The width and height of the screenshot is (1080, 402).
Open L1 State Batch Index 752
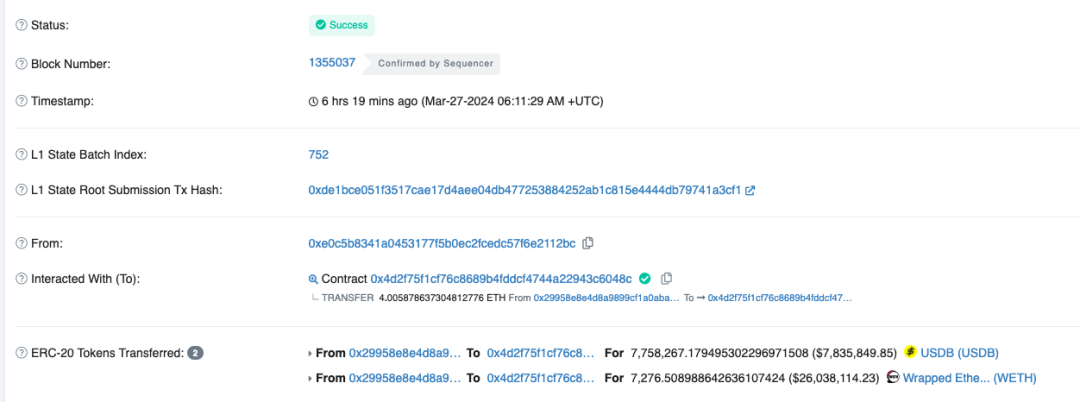coord(318,155)
